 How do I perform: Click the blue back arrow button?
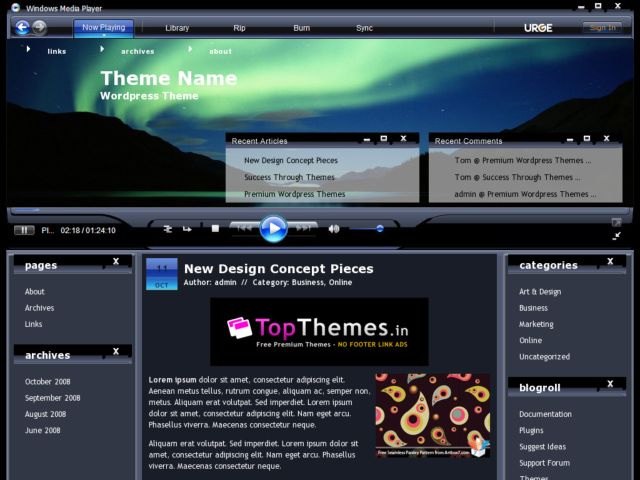[x=23, y=28]
